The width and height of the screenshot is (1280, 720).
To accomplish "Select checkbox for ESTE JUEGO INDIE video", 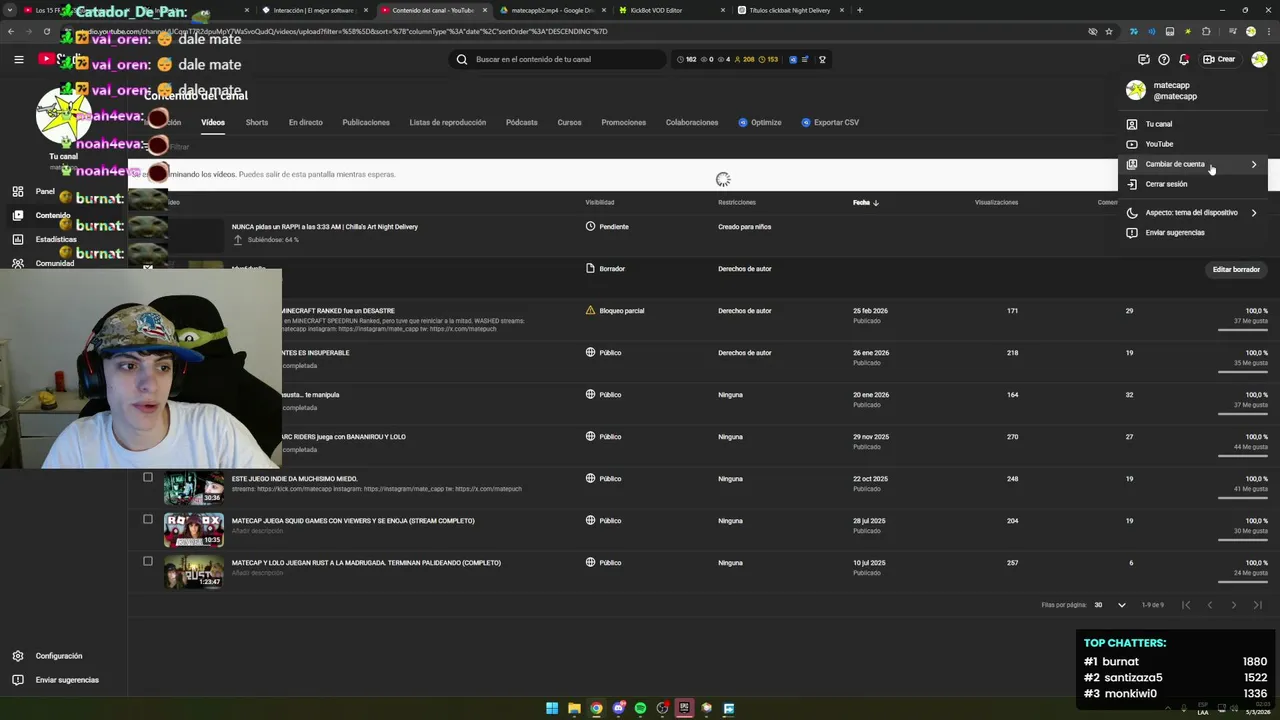I will point(148,477).
